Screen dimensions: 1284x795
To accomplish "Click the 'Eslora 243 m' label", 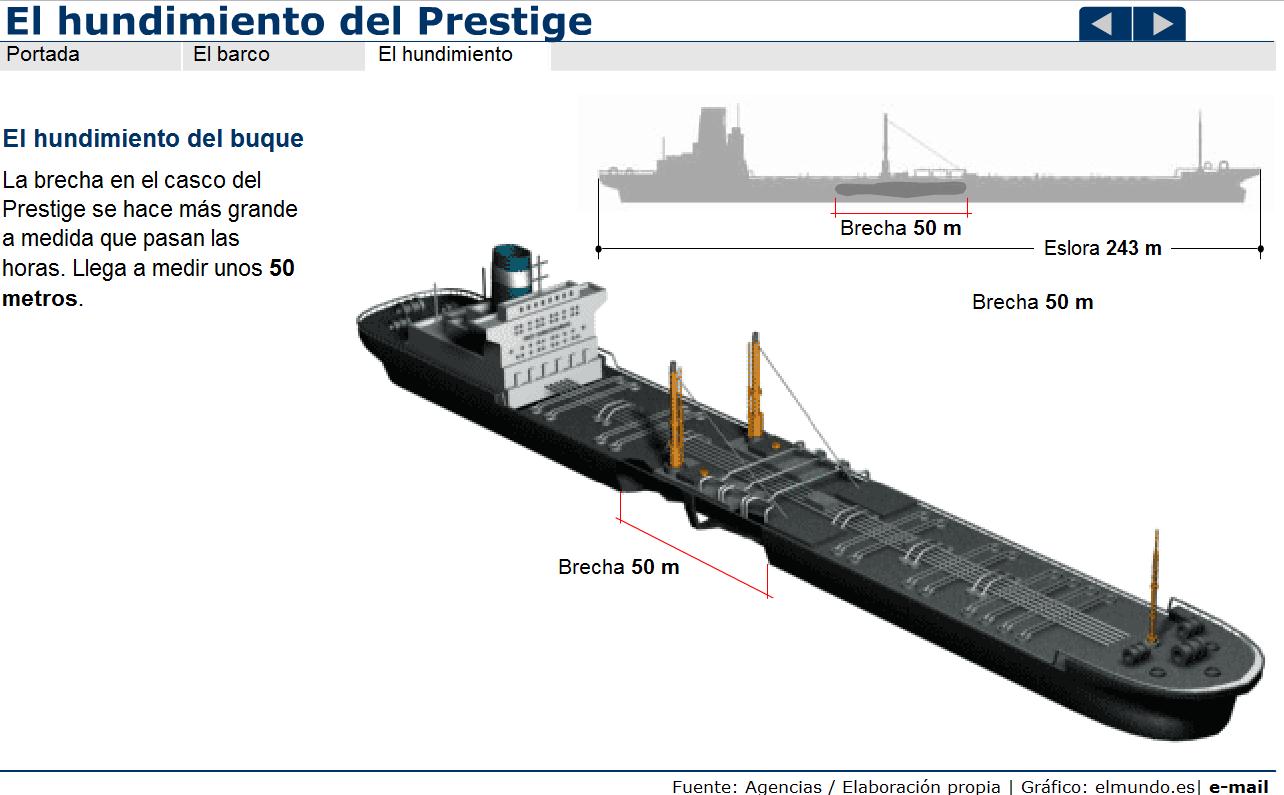I will coord(1102,248).
